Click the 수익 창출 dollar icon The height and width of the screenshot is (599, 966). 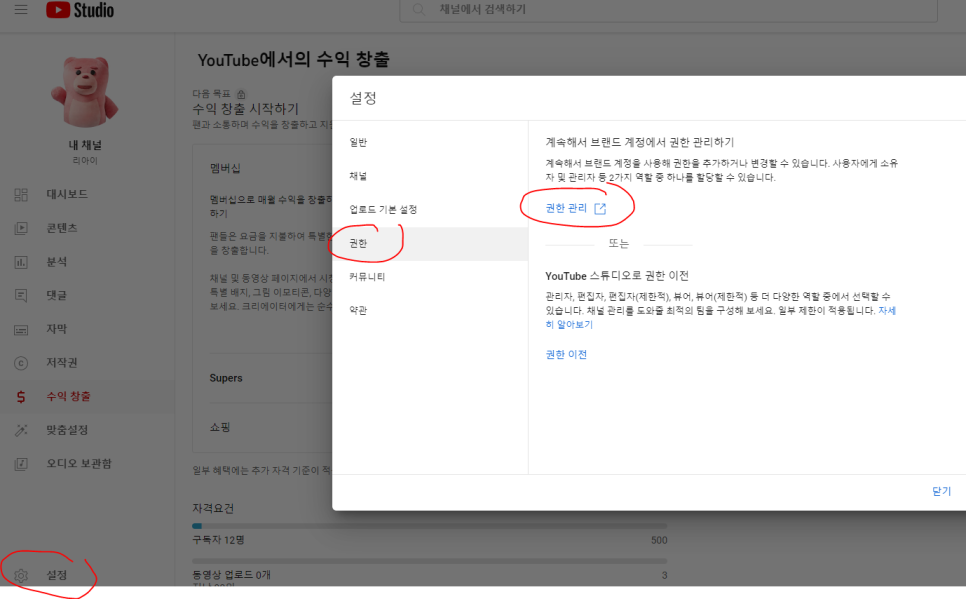pyautogui.click(x=21, y=397)
